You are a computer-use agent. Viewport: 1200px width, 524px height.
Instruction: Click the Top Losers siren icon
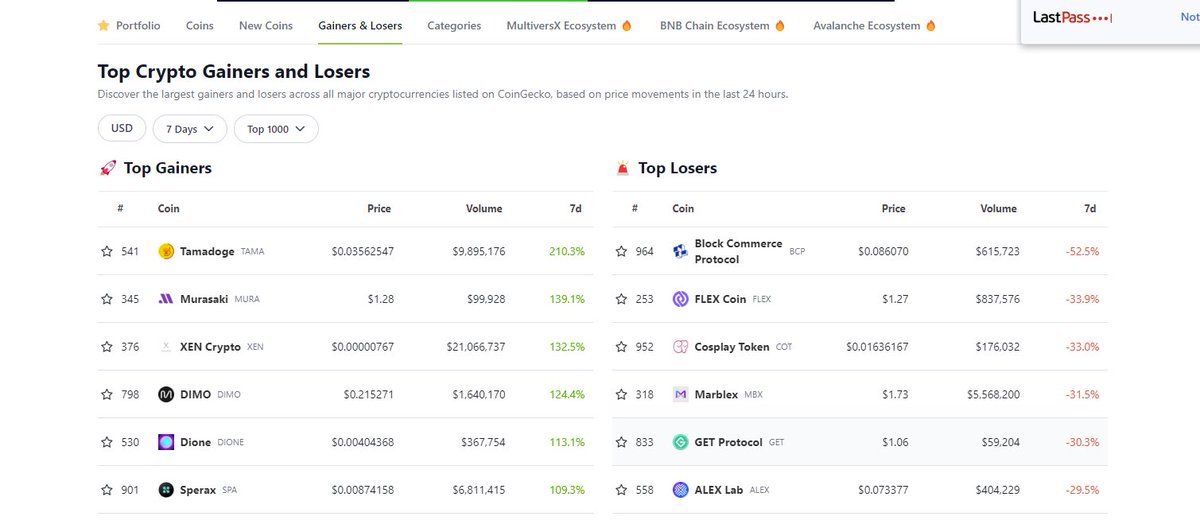coord(622,168)
